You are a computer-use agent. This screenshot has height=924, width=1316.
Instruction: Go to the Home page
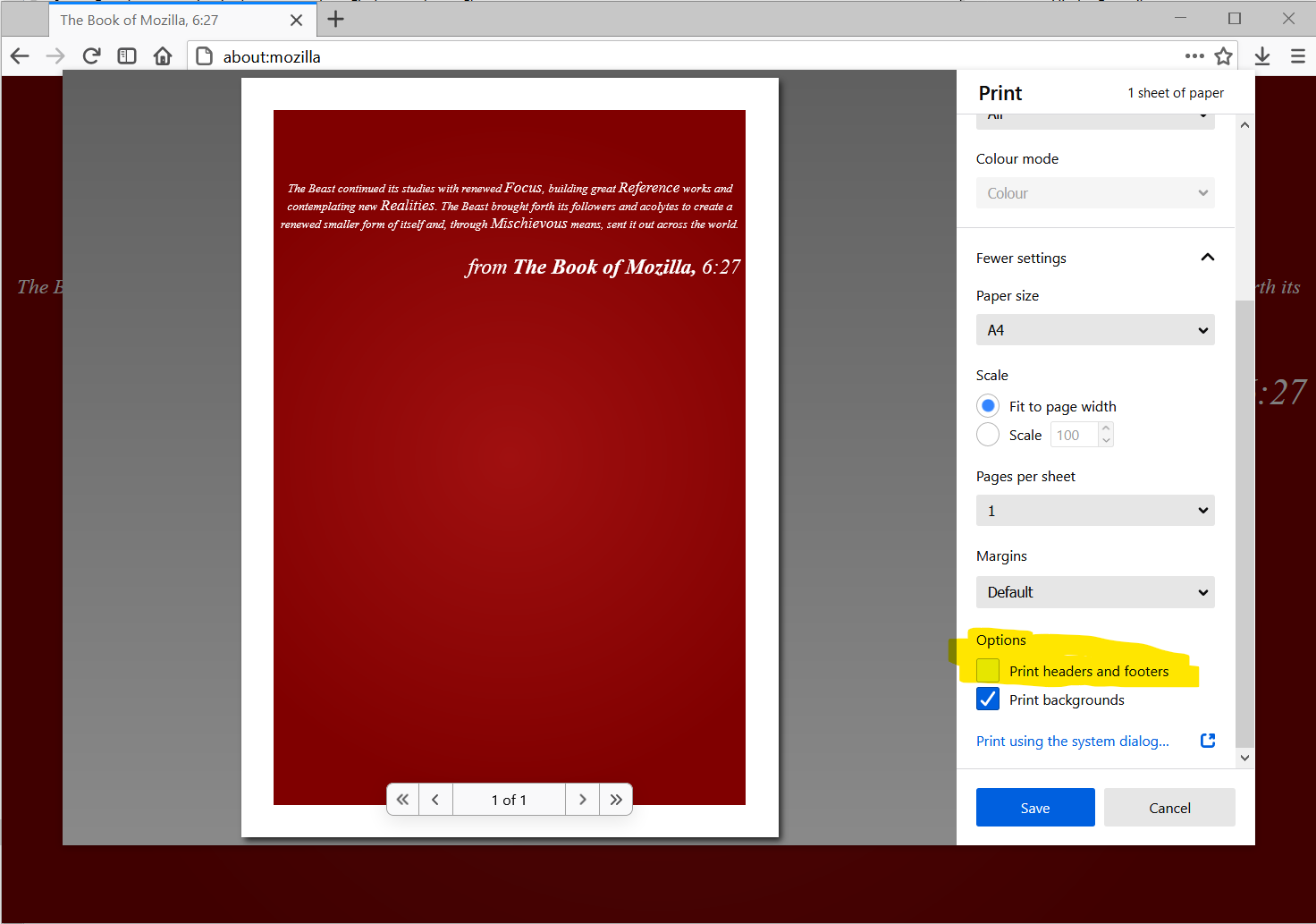[x=163, y=56]
